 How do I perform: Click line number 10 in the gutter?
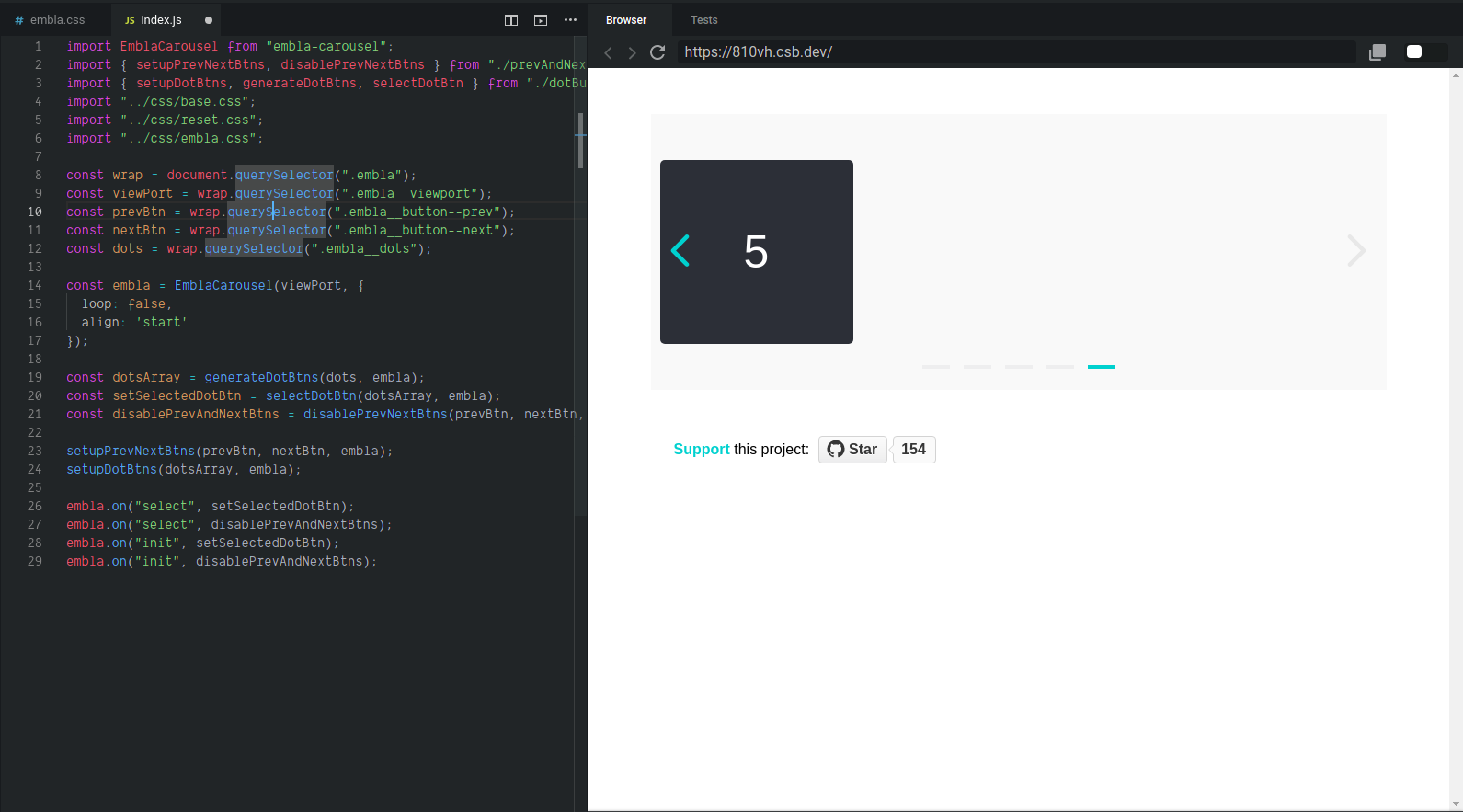(x=35, y=212)
